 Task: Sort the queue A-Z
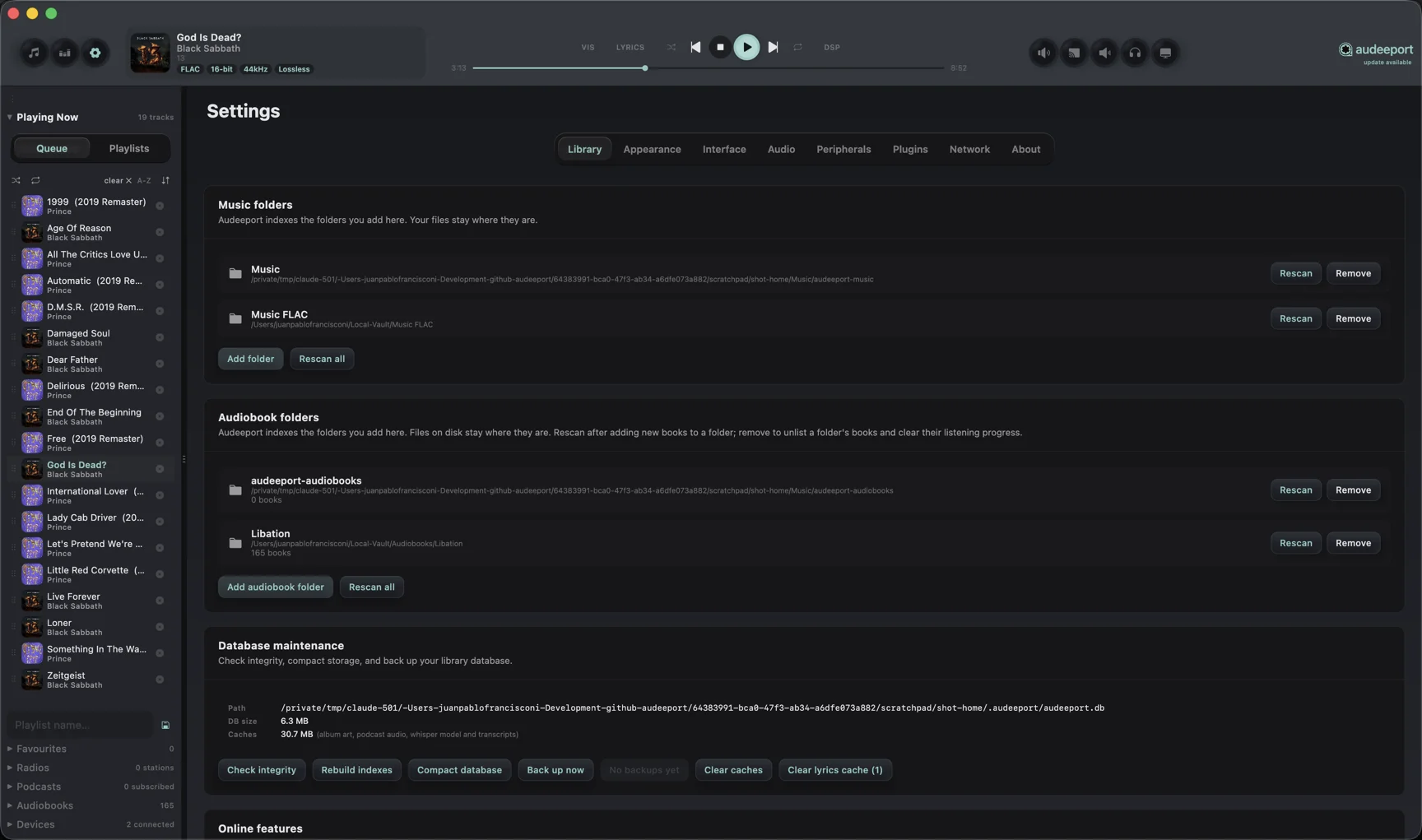coord(144,180)
